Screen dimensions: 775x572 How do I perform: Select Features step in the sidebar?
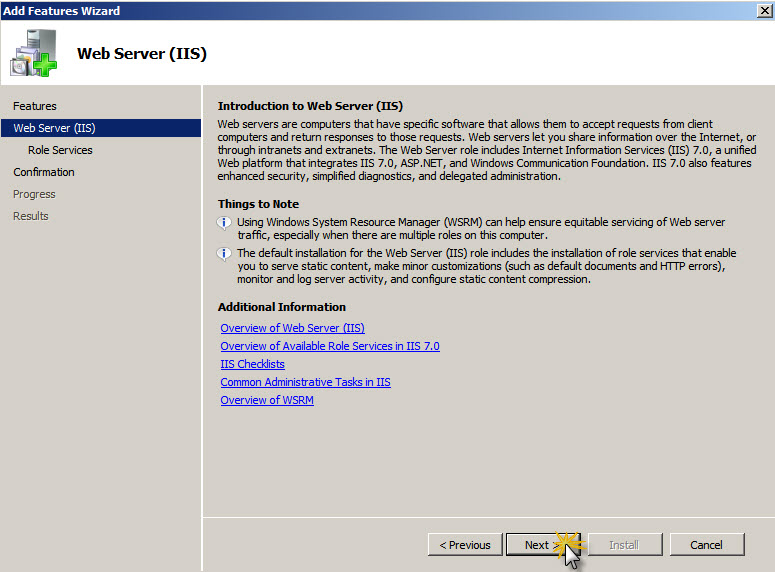point(35,106)
